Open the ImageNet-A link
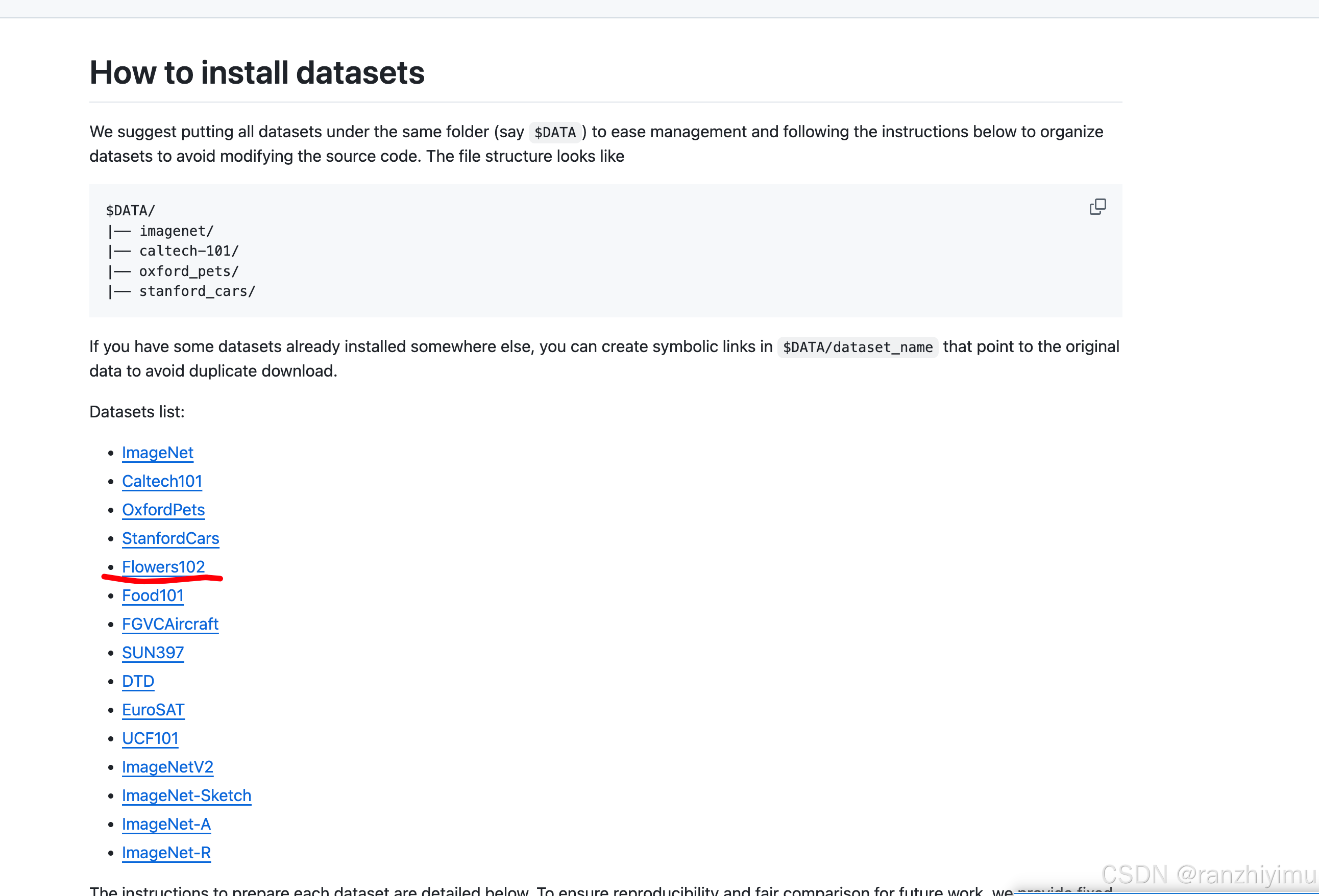 166,824
